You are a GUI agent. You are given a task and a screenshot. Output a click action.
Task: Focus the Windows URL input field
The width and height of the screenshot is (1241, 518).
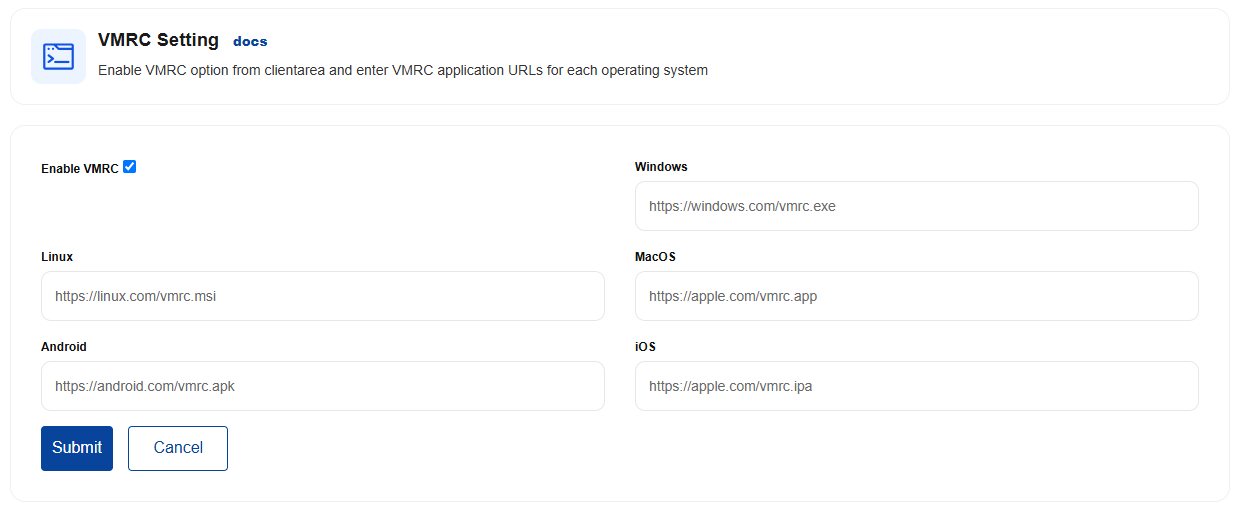coord(916,206)
